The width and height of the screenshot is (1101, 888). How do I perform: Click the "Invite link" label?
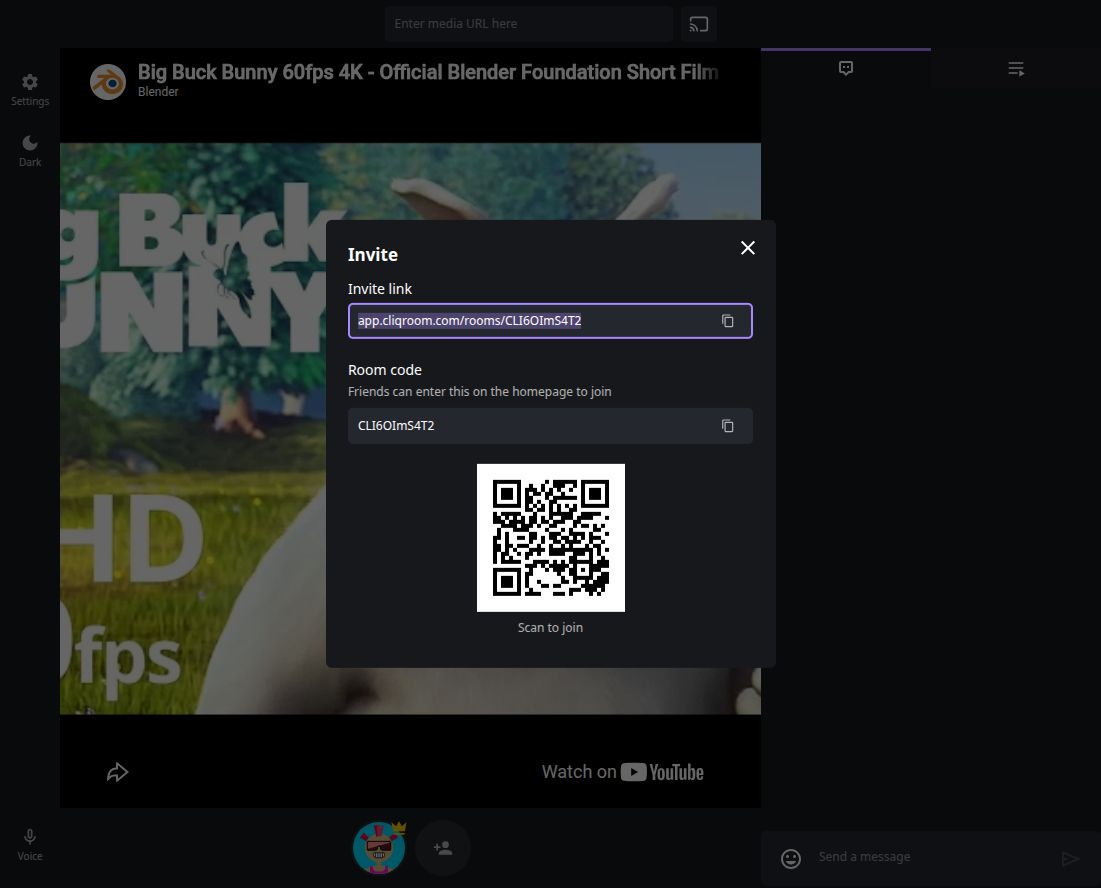pos(380,289)
